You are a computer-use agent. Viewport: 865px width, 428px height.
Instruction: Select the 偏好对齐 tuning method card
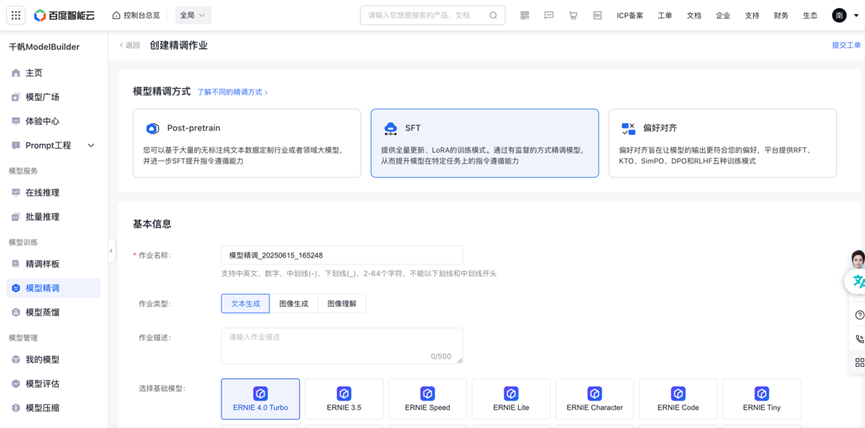click(723, 143)
